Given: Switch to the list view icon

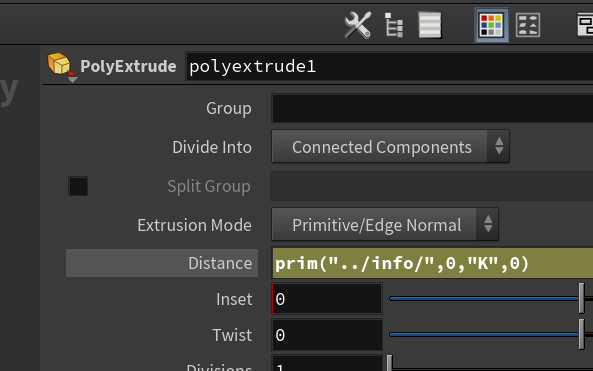Looking at the screenshot, I should pos(430,25).
